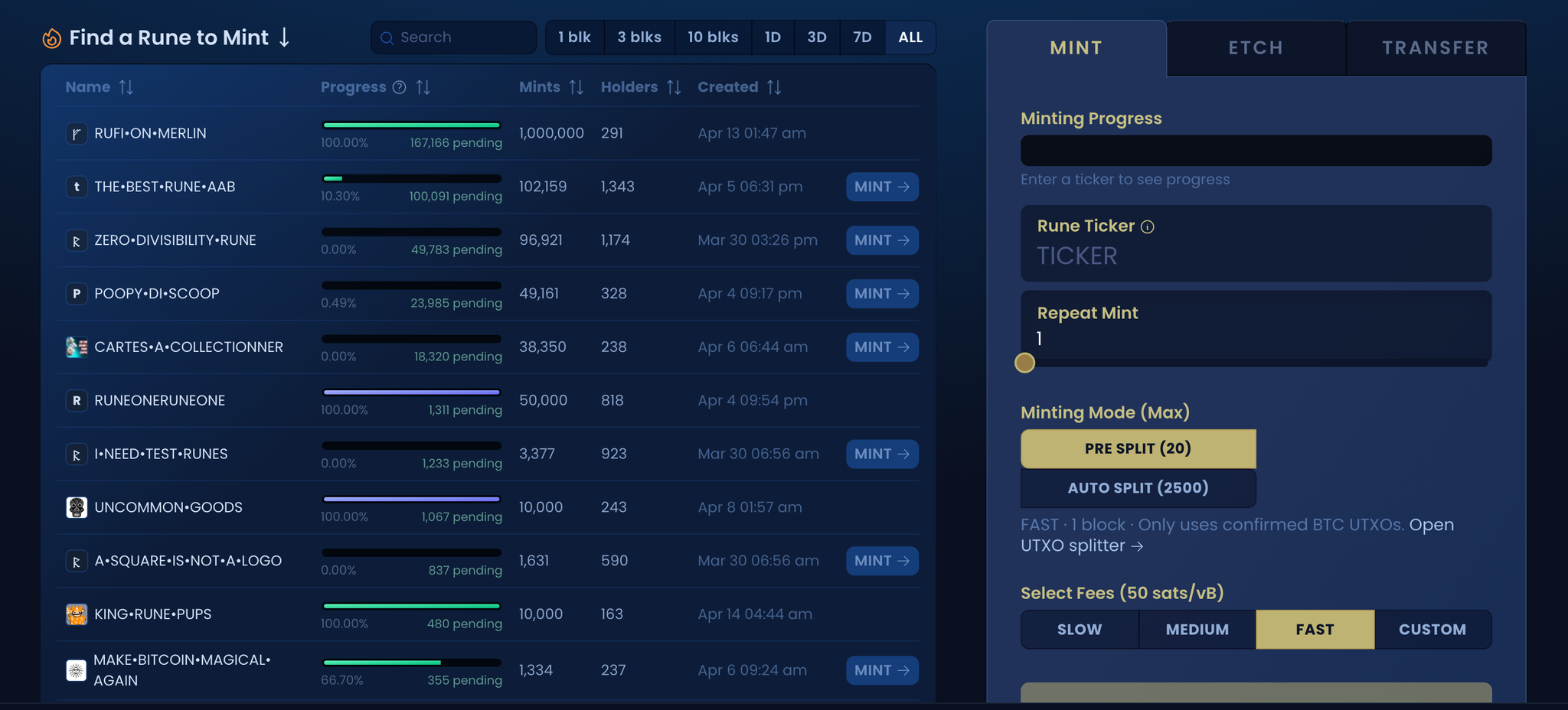Click the Progress help question-mark icon
This screenshot has height=710, width=1568.
click(399, 87)
